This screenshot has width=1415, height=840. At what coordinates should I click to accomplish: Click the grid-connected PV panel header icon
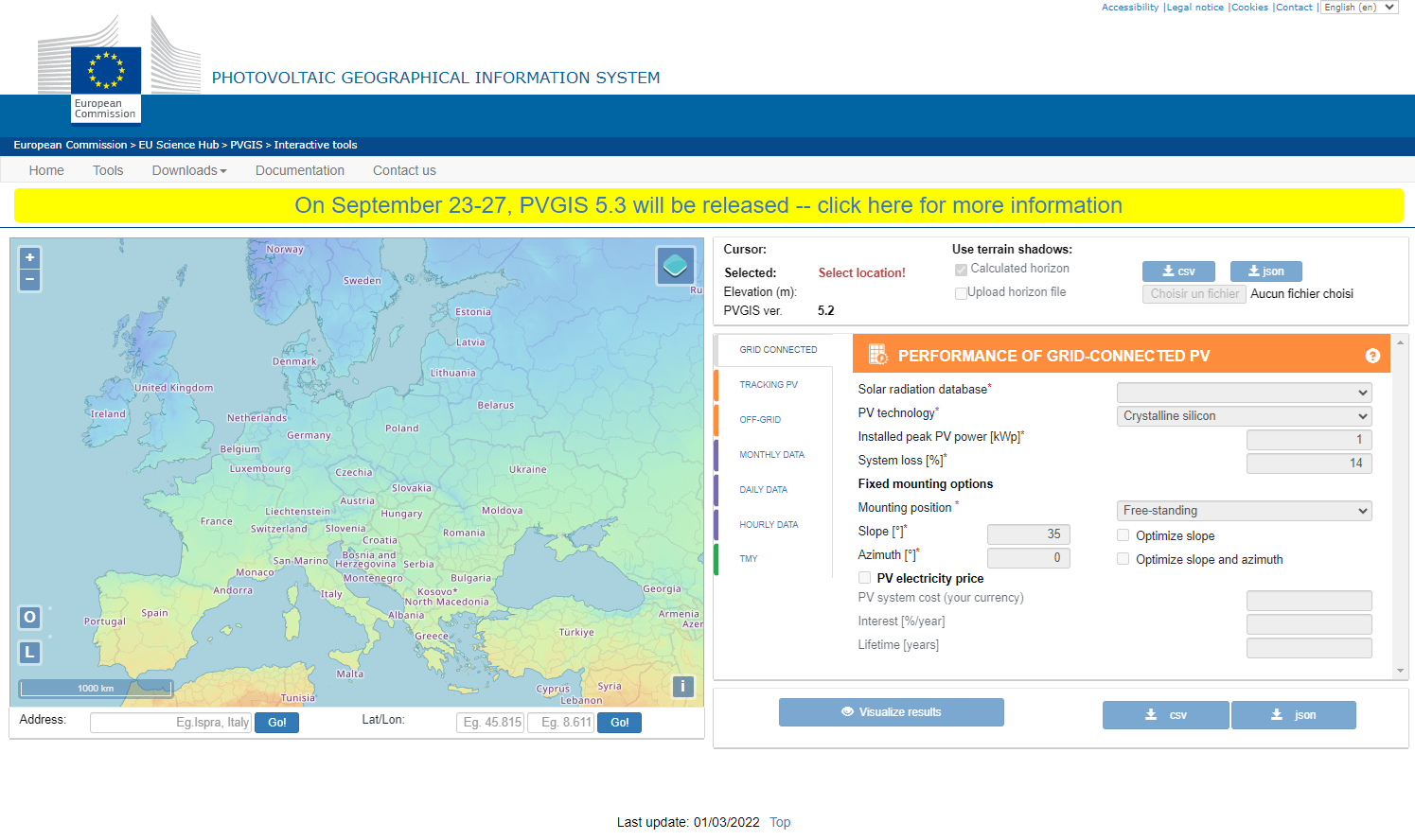[x=877, y=355]
